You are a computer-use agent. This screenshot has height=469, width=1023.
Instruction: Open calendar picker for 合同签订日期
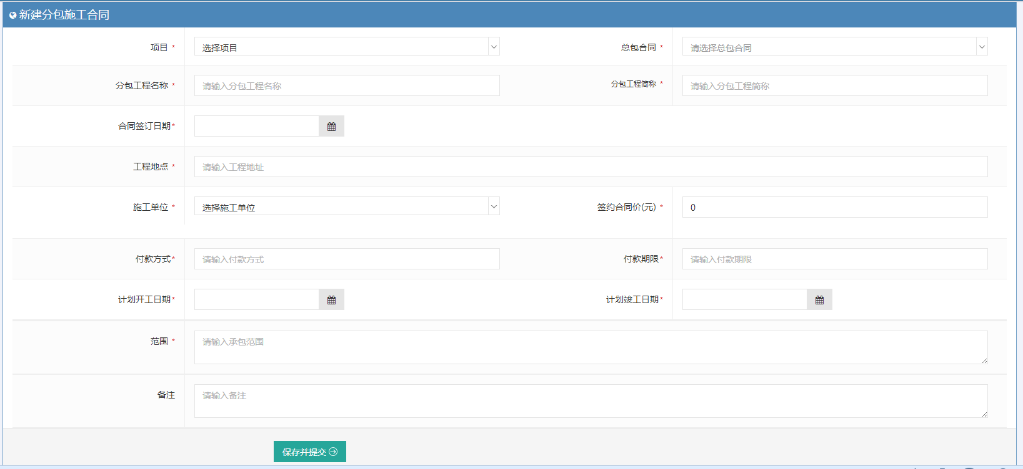[x=331, y=126]
